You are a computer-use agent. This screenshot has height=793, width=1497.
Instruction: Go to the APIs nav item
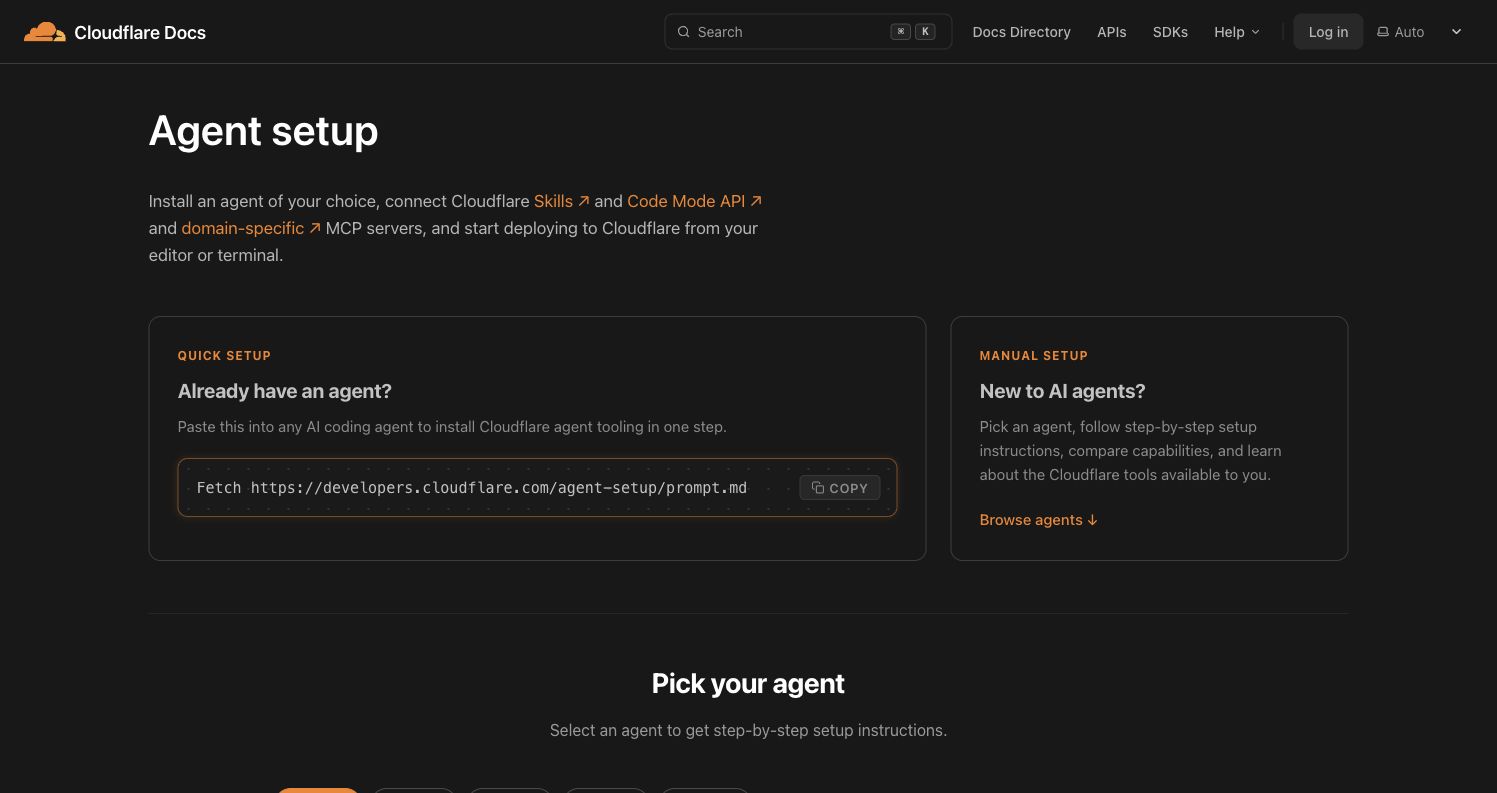pos(1111,32)
